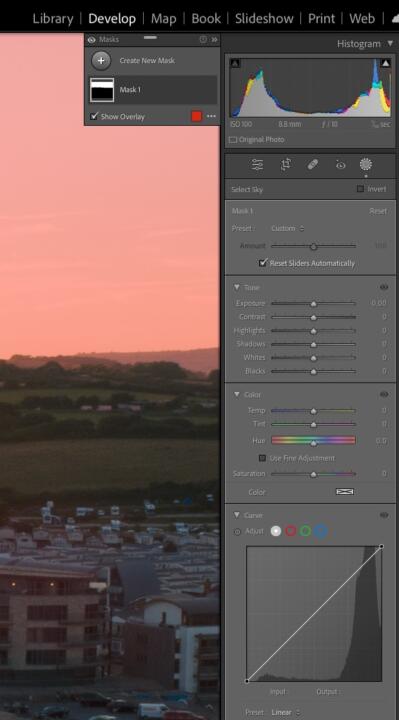The height and width of the screenshot is (720, 399).
Task: Select the red curve channel
Action: point(290,531)
